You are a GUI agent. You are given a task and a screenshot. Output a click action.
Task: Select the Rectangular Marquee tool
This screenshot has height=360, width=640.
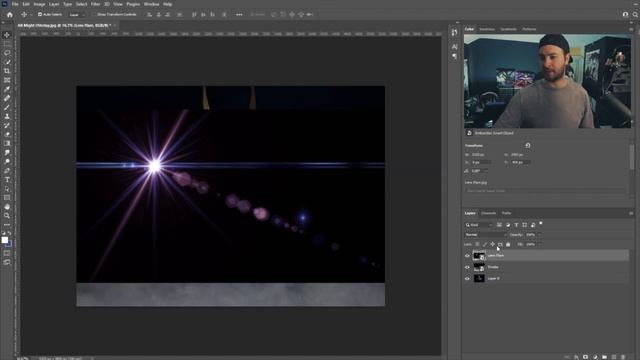[x=7, y=44]
